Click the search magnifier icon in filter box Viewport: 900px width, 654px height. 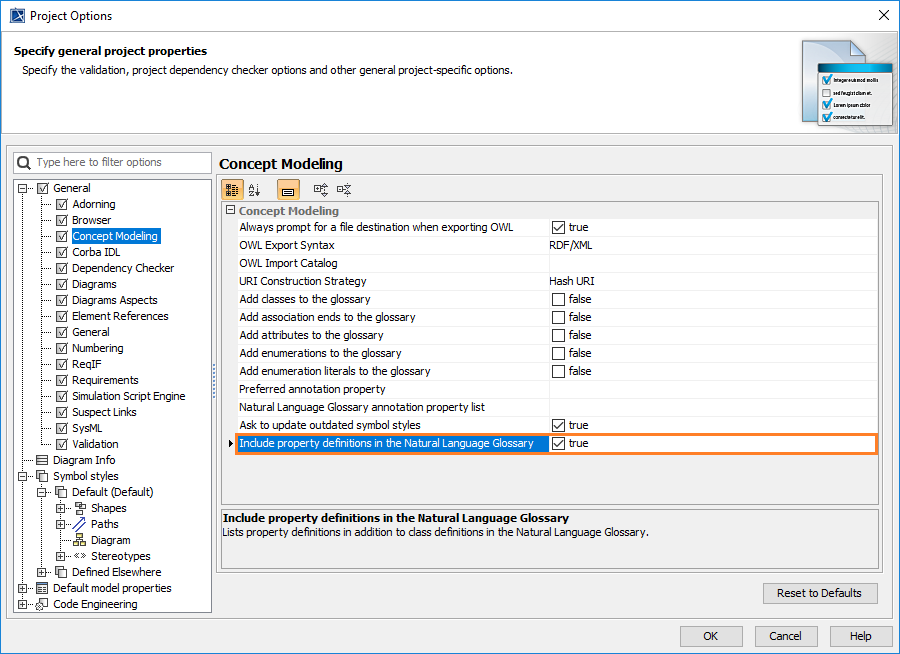pyautogui.click(x=24, y=162)
